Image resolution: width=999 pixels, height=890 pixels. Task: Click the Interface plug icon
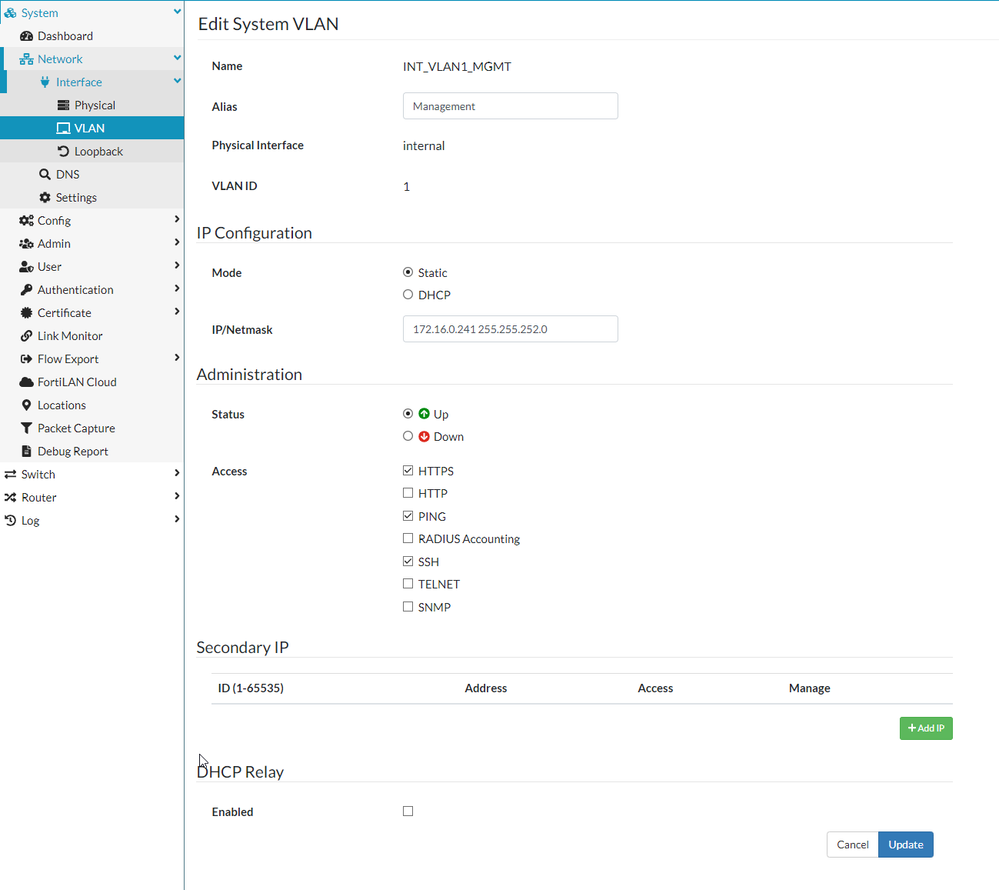[x=45, y=82]
